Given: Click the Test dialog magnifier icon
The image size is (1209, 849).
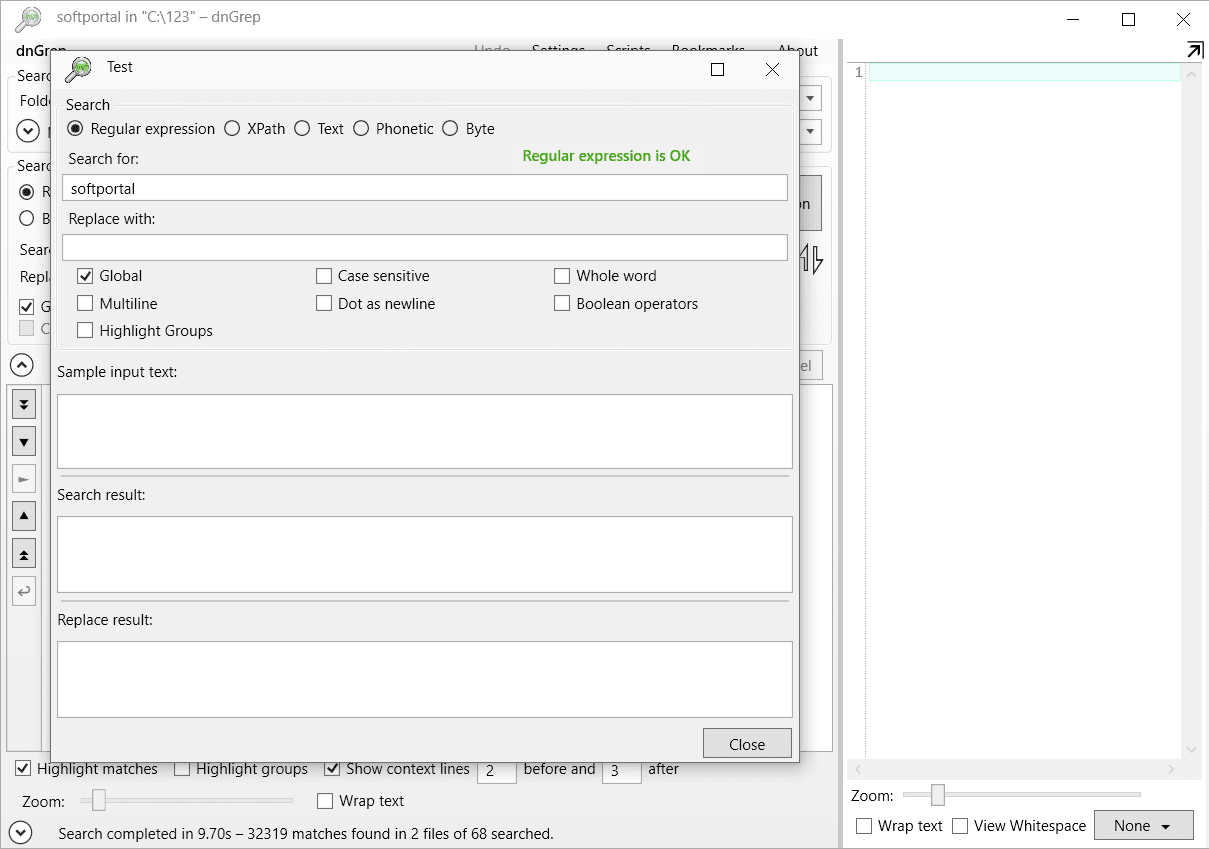Looking at the screenshot, I should 78,69.
